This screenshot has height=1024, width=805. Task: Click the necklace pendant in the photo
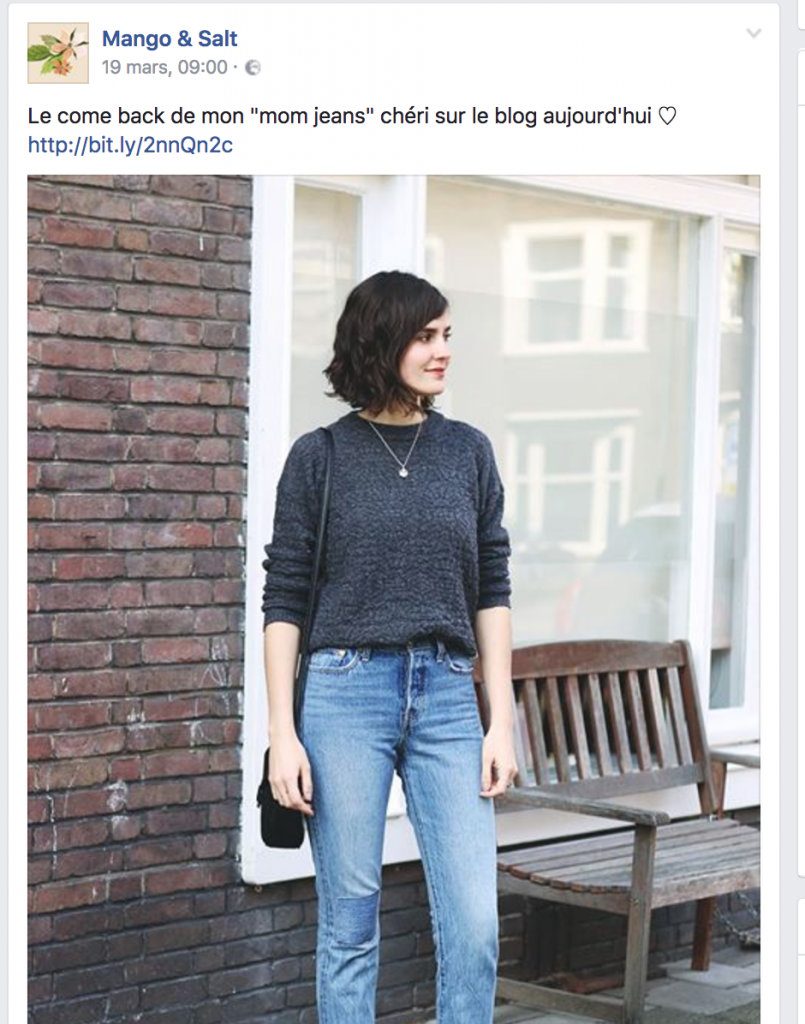pos(403,471)
